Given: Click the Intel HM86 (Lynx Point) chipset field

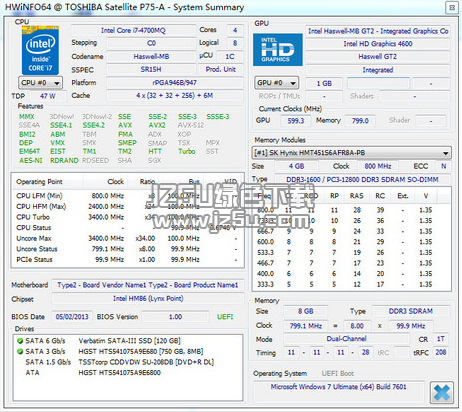Looking at the screenshot, I should coord(148,299).
